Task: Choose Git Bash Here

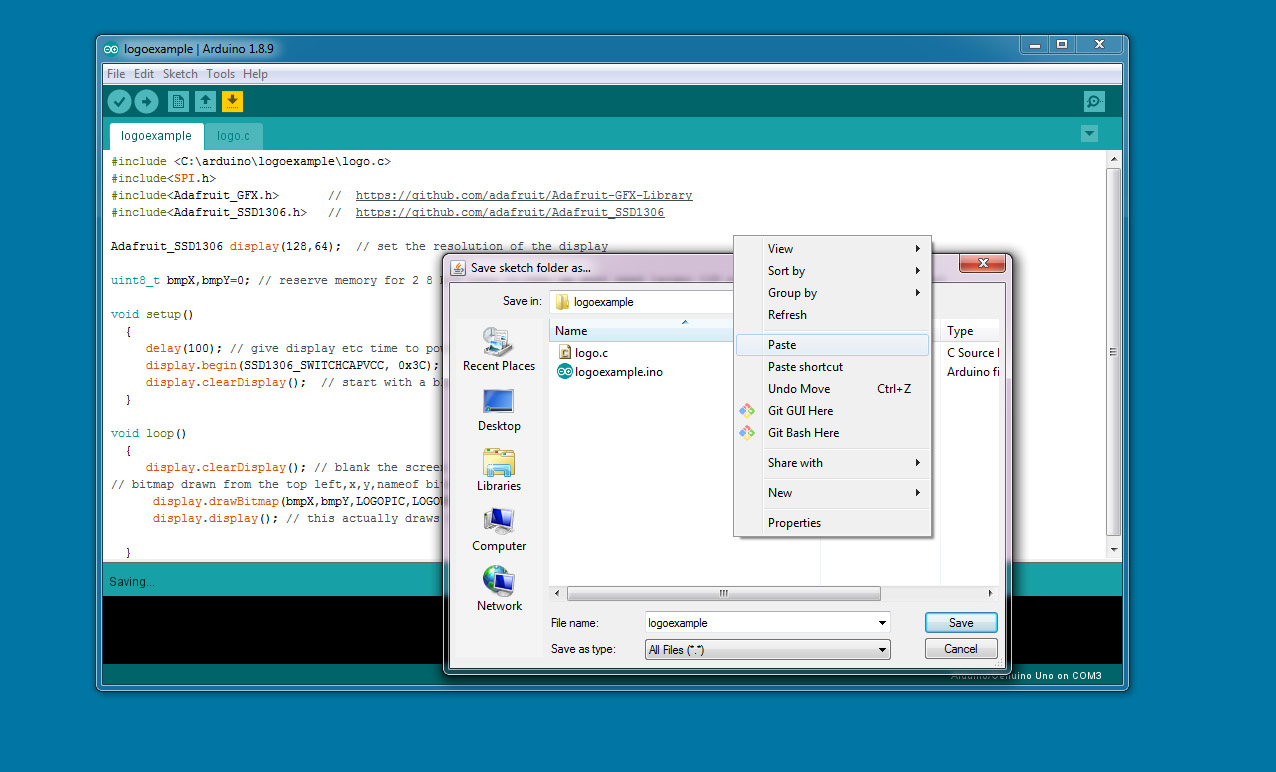Action: tap(833, 433)
